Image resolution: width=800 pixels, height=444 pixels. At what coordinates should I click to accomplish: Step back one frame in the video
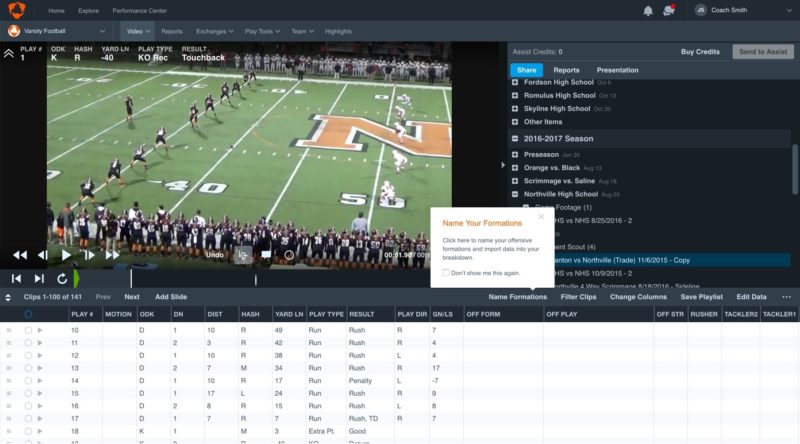pos(43,255)
